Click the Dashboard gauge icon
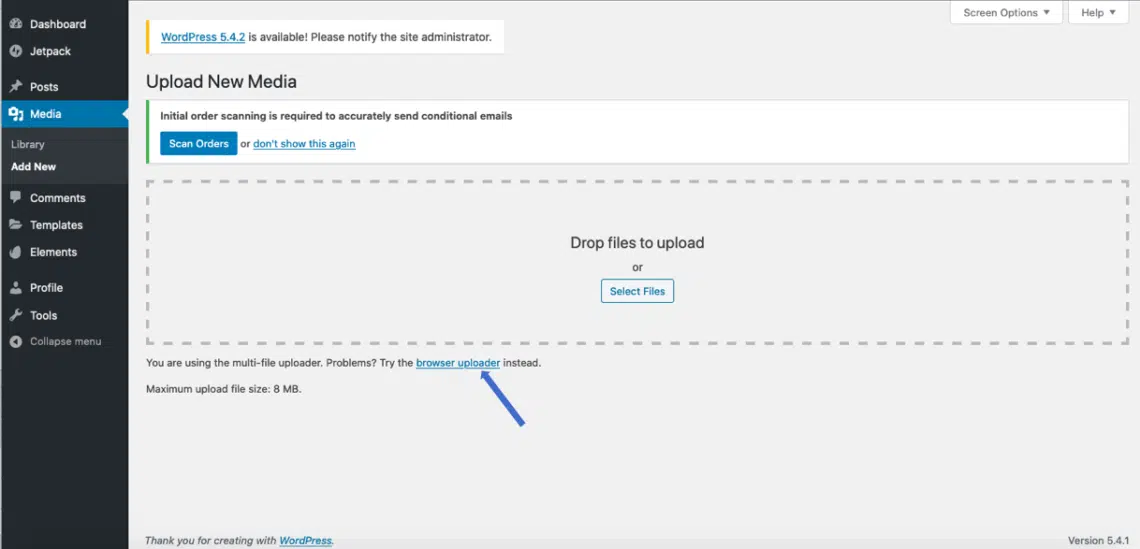The height and width of the screenshot is (549, 1140). pyautogui.click(x=15, y=24)
